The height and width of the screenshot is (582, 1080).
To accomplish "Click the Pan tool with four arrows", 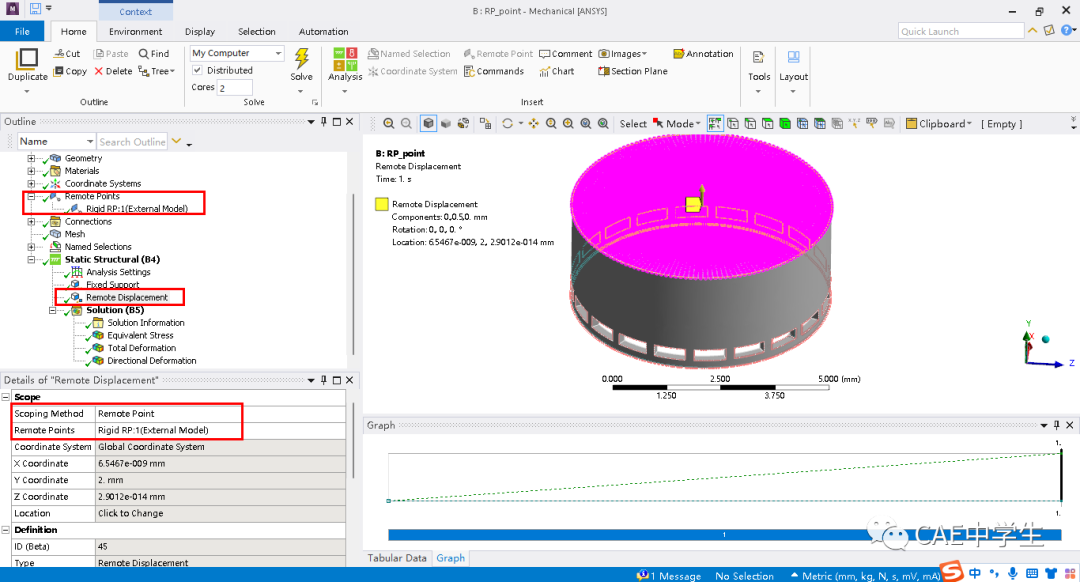I will pos(534,123).
